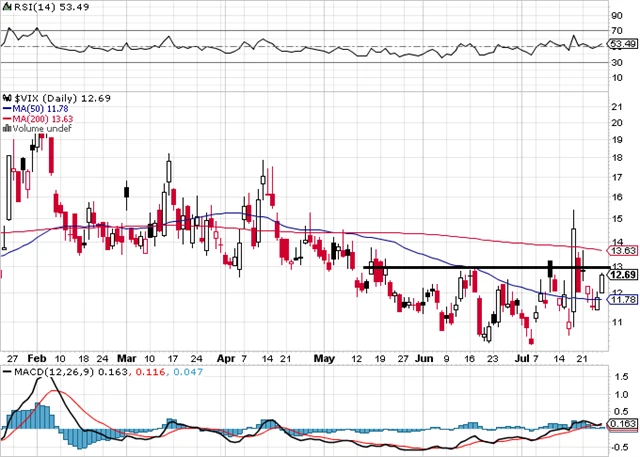Image resolution: width=640 pixels, height=457 pixels.
Task: Click the red MA(200) line marker
Action: pyautogui.click(x=6, y=118)
